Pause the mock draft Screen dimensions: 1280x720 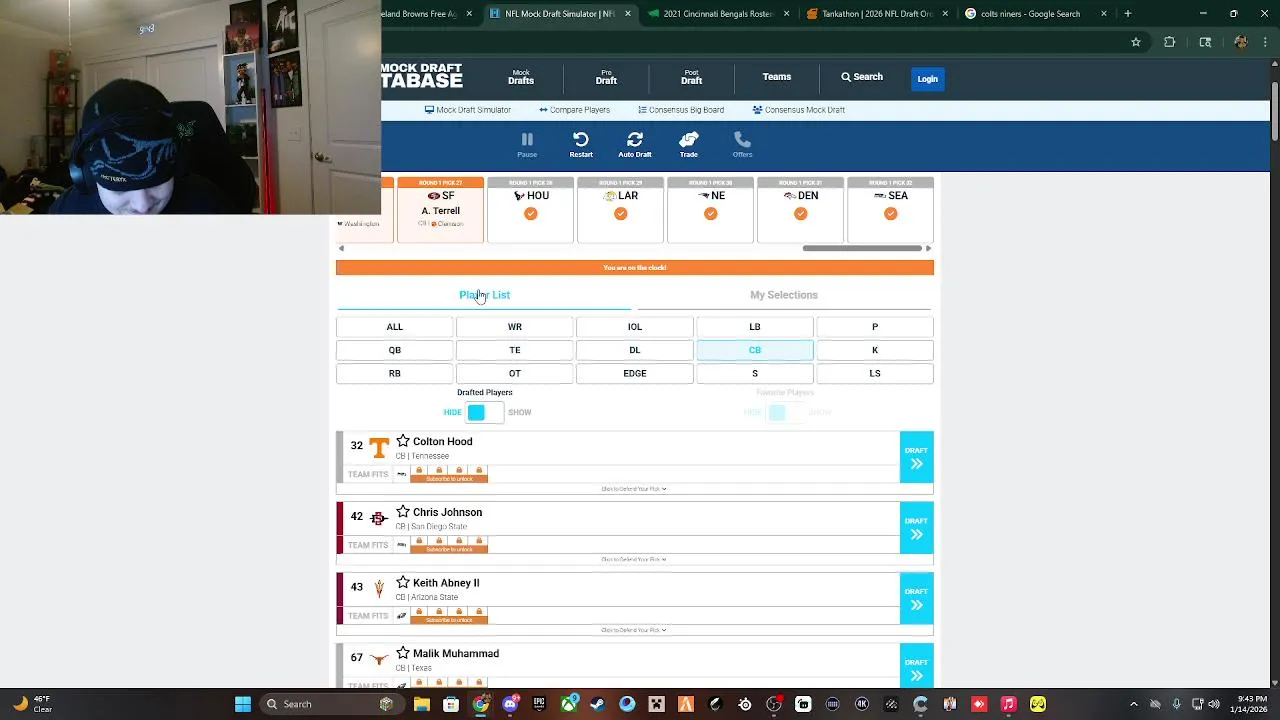[x=527, y=145]
